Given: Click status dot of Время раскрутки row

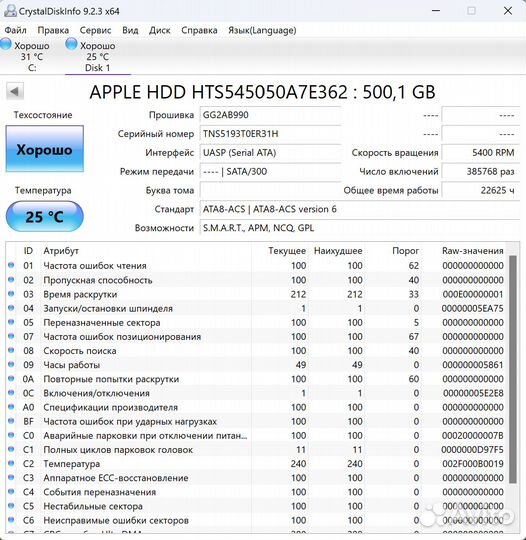Looking at the screenshot, I should [11, 294].
